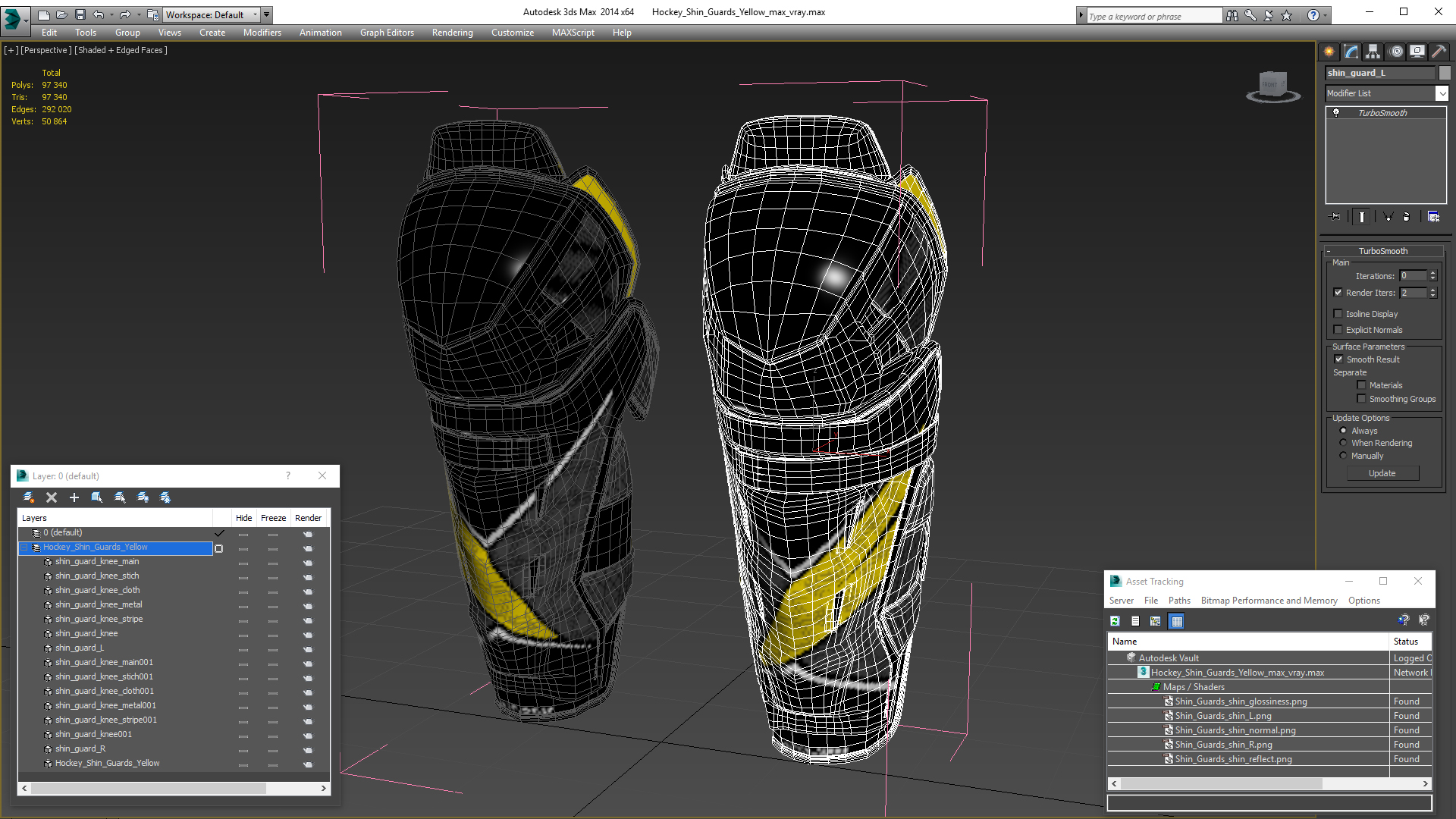The image size is (1456, 819).
Task: Click the Redo arrow icon
Action: (125, 14)
